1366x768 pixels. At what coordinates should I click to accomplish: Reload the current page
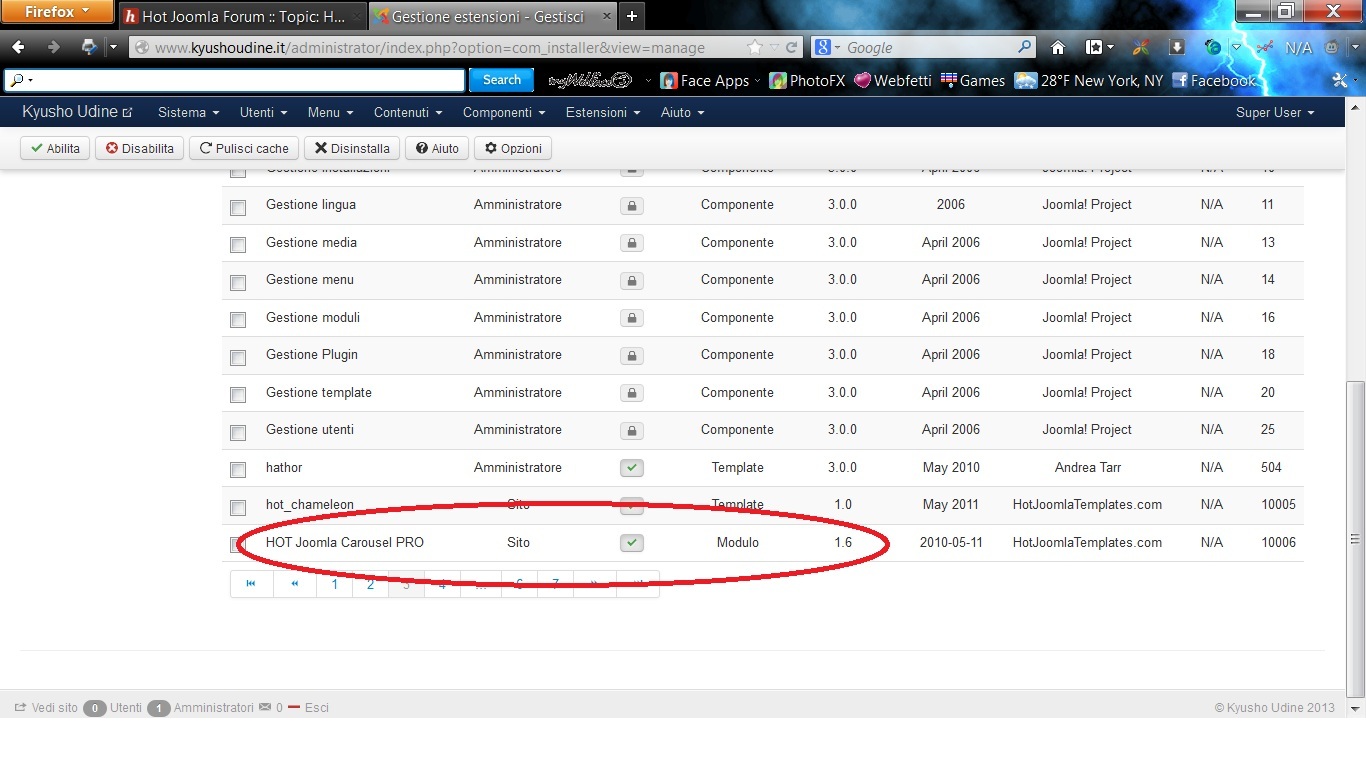point(791,47)
